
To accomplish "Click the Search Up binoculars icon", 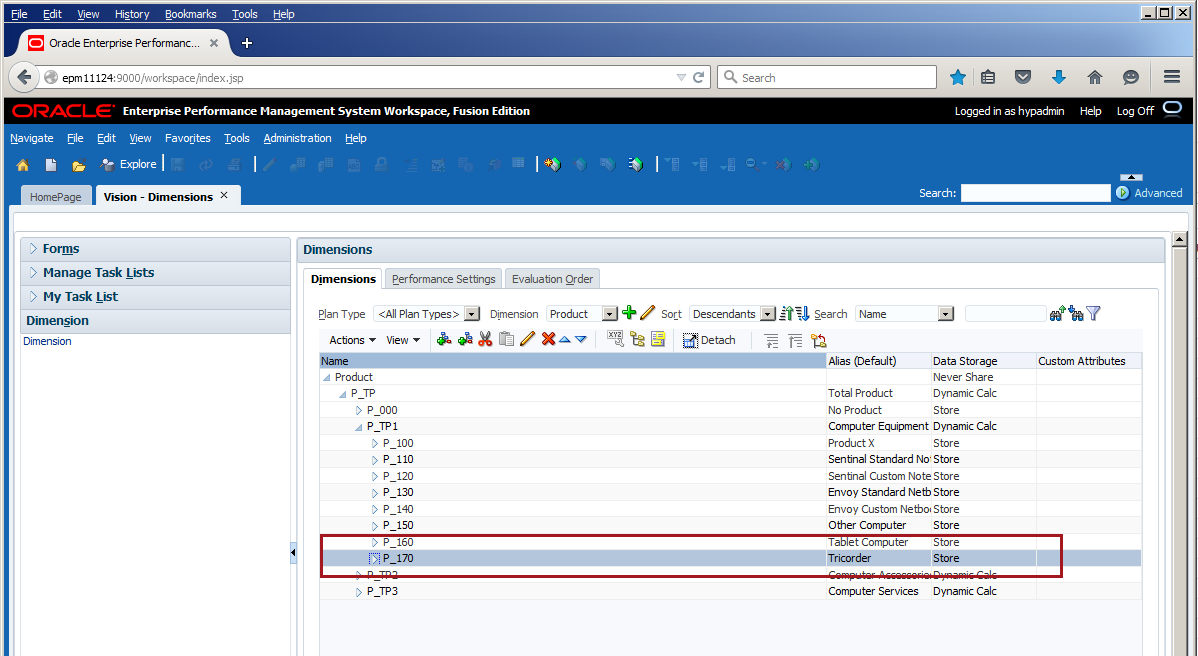I will click(1057, 313).
